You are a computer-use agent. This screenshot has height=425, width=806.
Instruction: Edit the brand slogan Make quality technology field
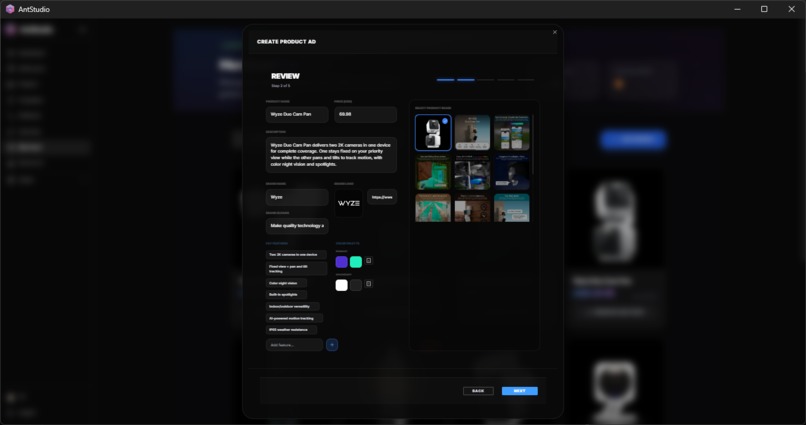(297, 226)
